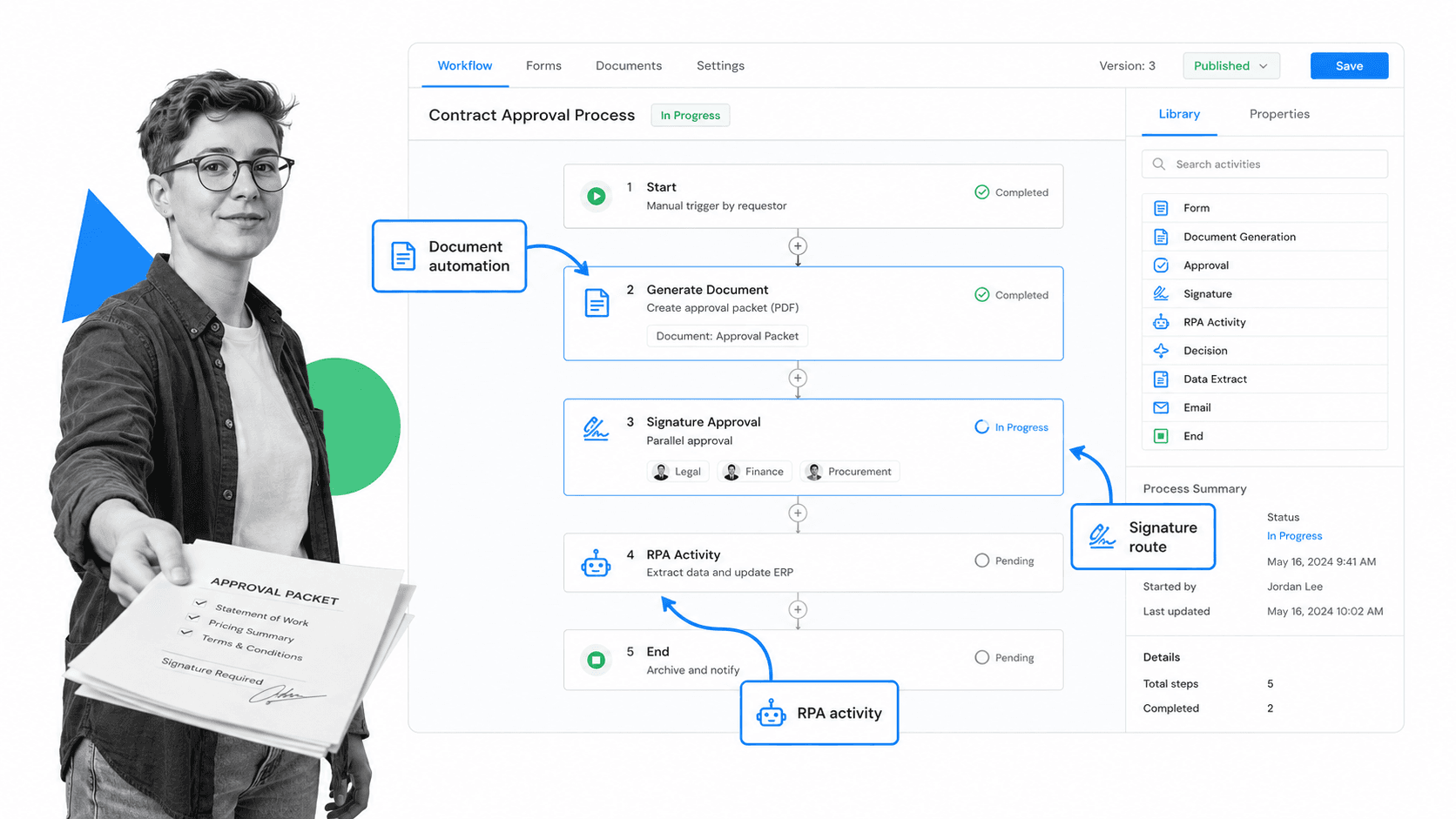The height and width of the screenshot is (819, 1456).
Task: Click the Signature icon in Library list
Action: [1161, 293]
